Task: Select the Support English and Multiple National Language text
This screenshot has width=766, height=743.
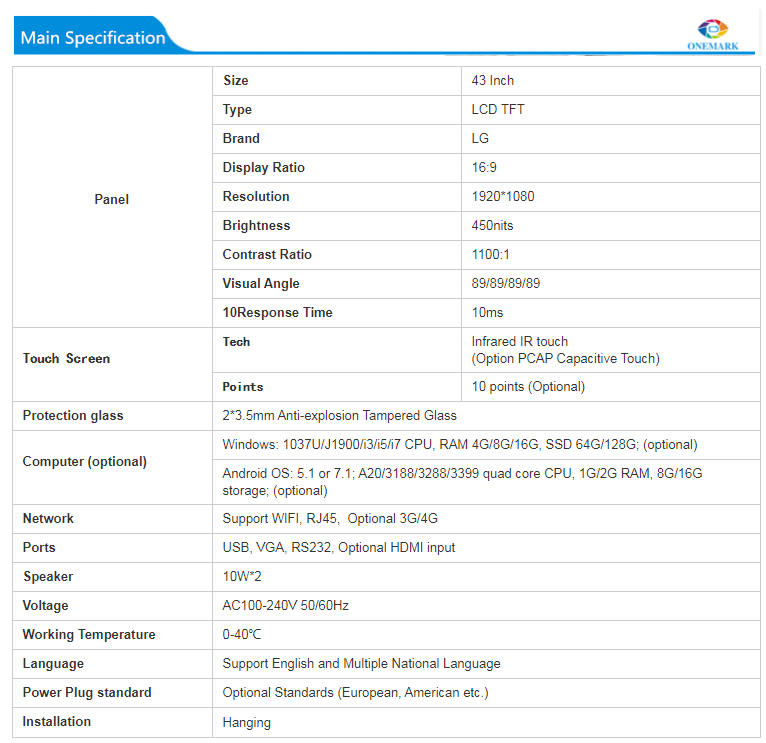Action: [x=361, y=664]
